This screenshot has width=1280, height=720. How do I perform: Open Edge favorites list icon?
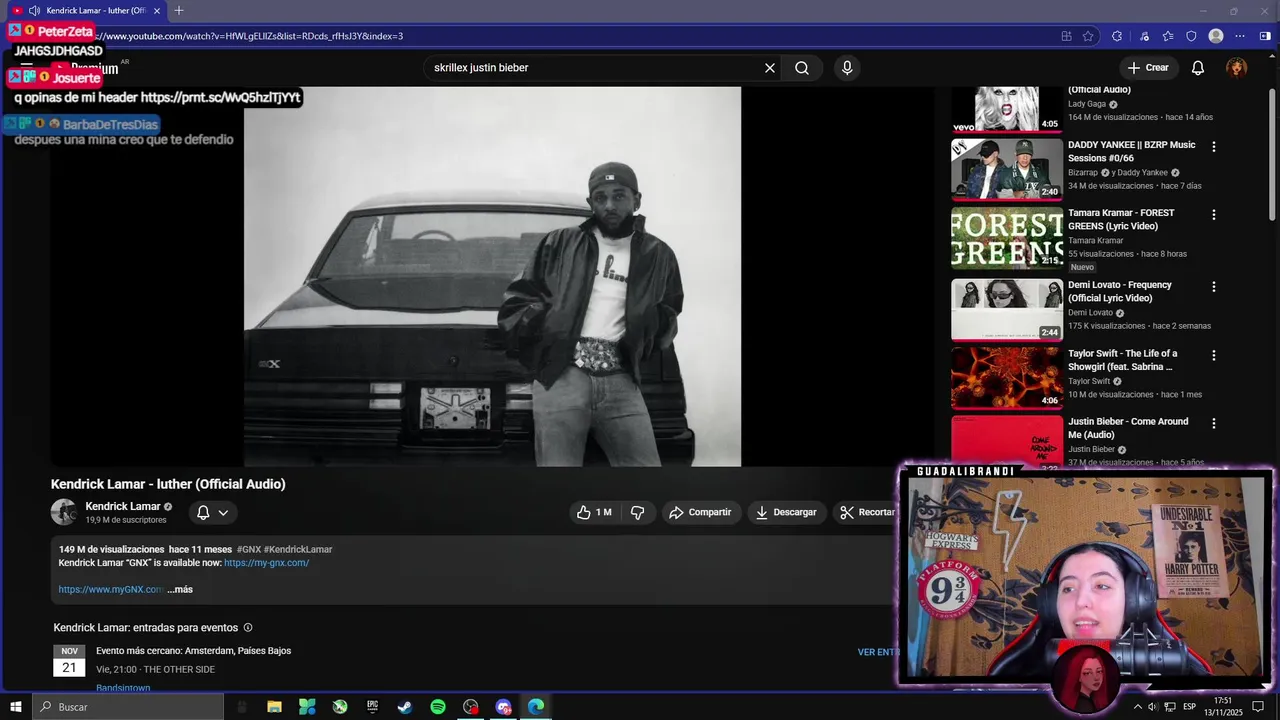[x=1168, y=36]
